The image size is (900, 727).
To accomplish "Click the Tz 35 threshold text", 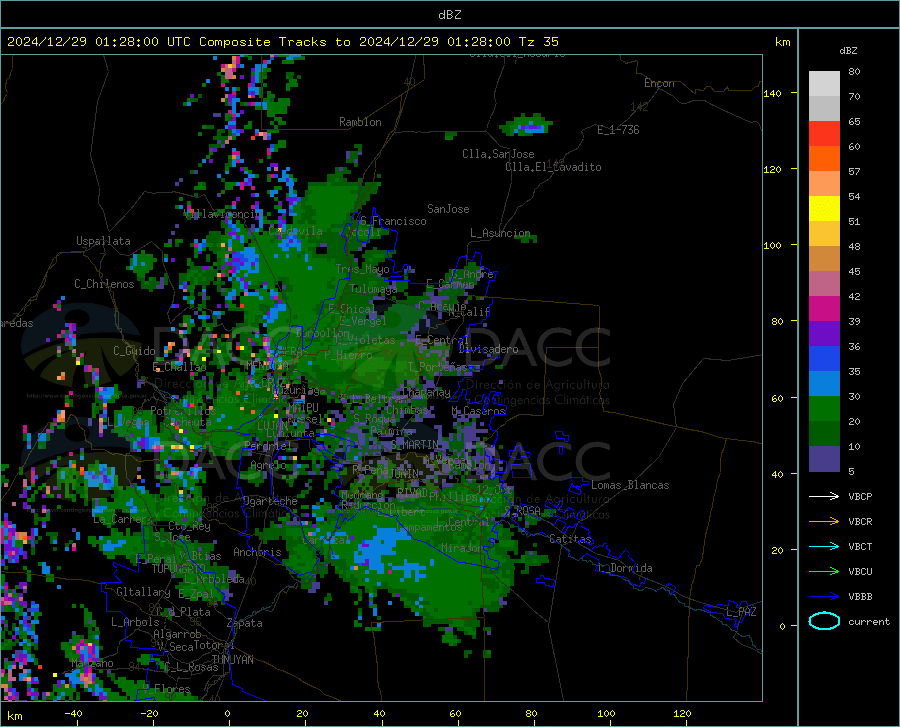I will point(539,42).
